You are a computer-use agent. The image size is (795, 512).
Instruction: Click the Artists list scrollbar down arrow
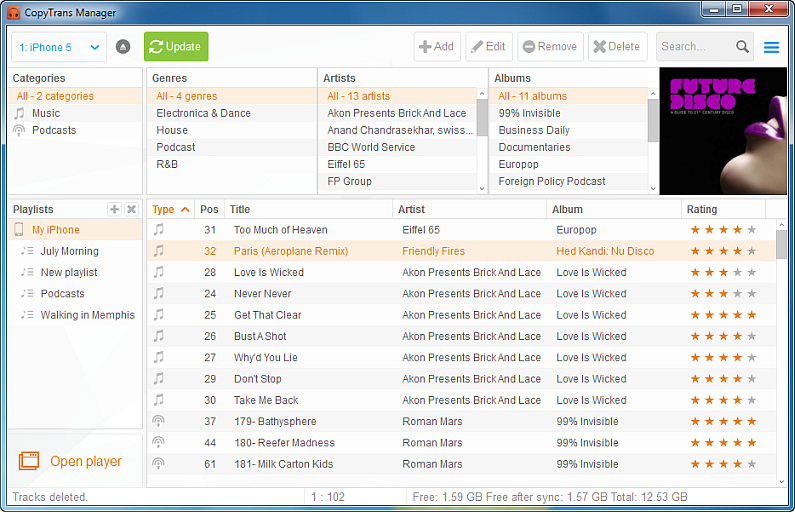[482, 189]
